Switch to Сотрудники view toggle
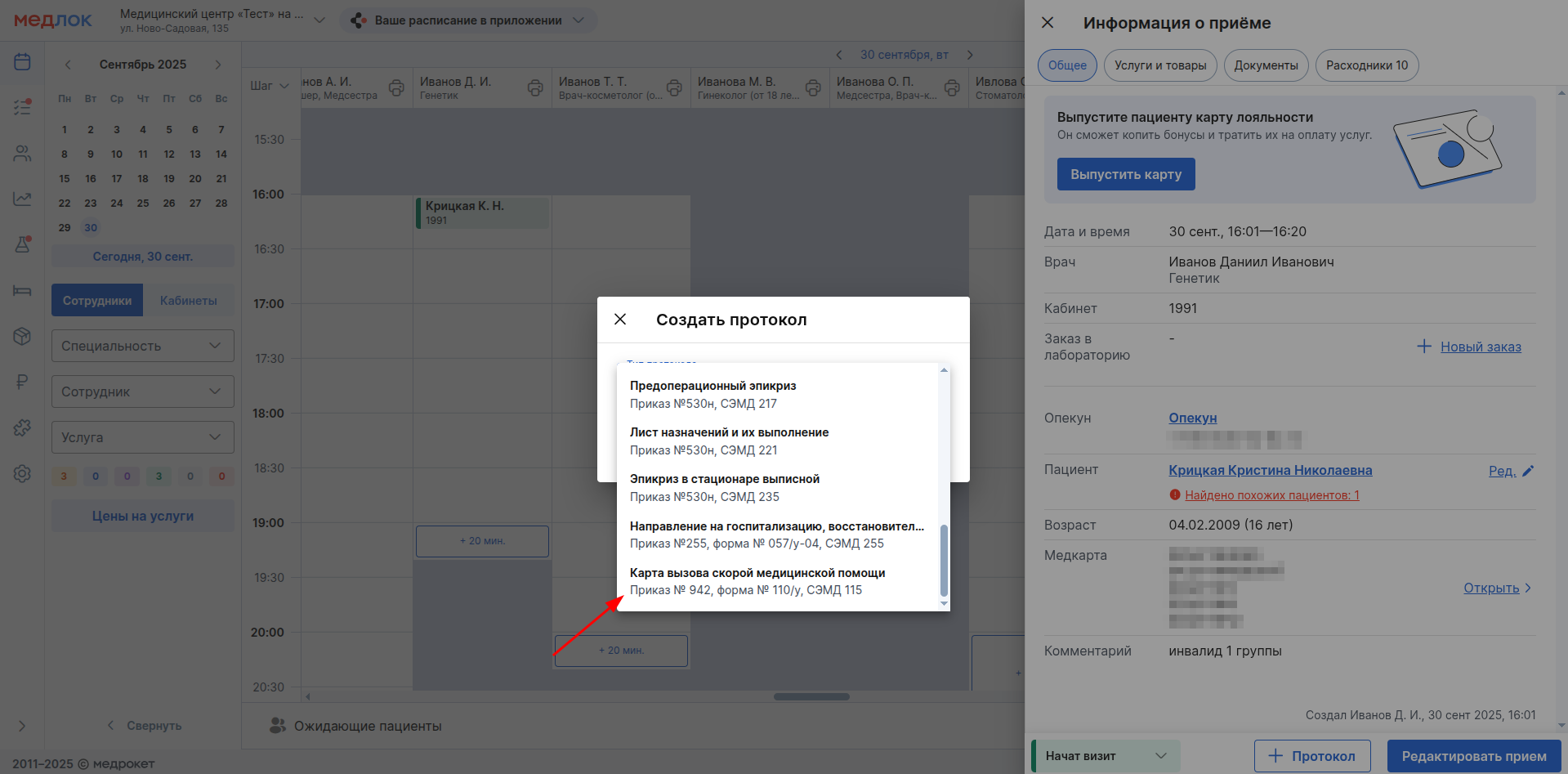 (x=97, y=301)
